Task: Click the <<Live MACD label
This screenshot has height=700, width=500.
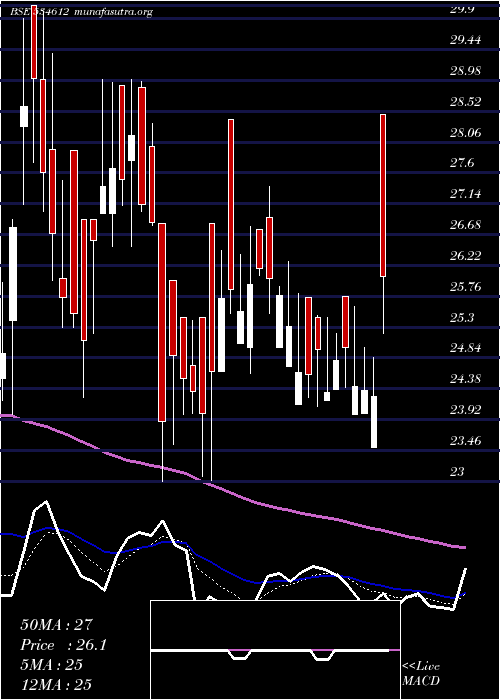Action: click(421, 674)
